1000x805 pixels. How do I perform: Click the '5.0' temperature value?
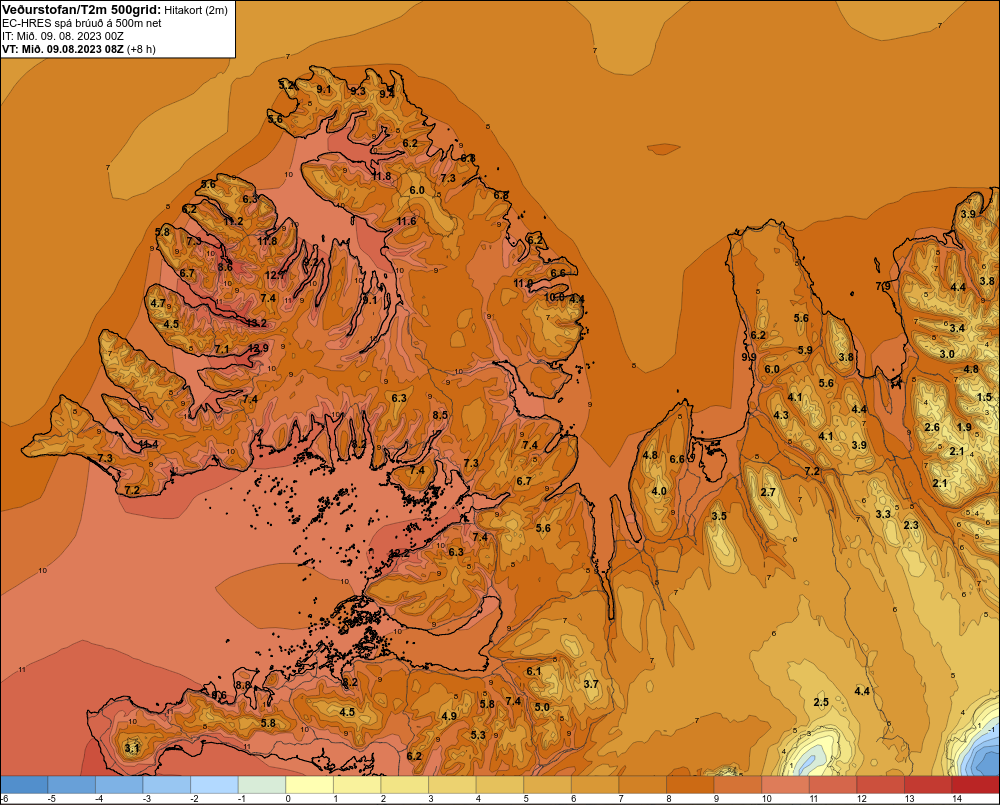[541, 707]
